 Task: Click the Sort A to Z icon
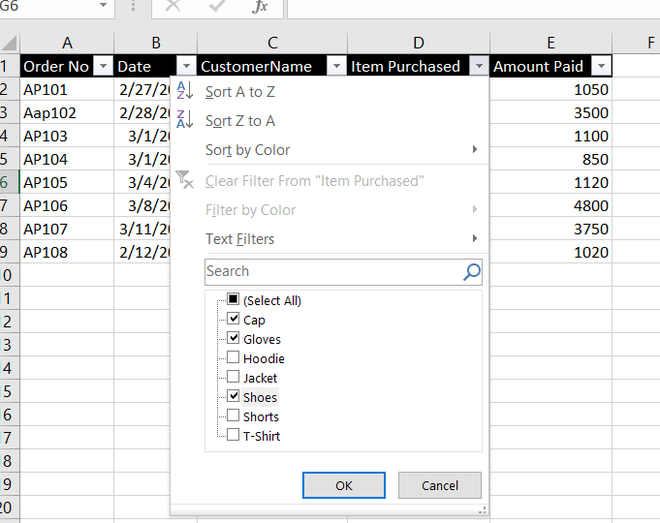point(184,91)
